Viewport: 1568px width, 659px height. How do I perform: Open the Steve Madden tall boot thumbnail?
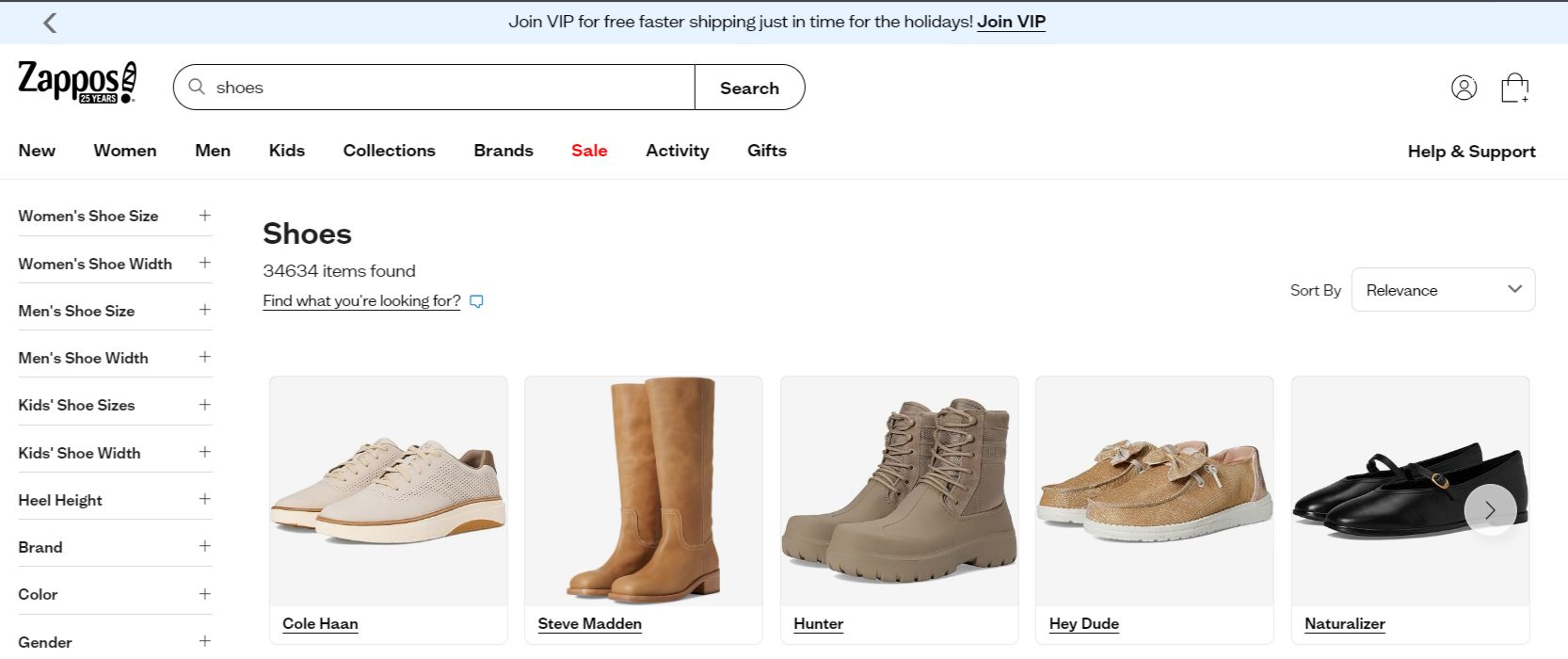point(643,490)
